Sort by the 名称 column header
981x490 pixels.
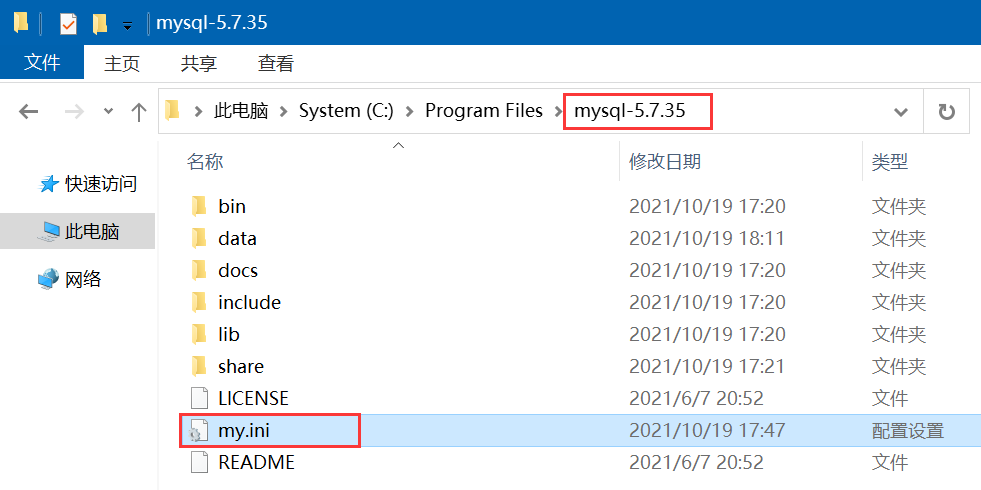205,162
